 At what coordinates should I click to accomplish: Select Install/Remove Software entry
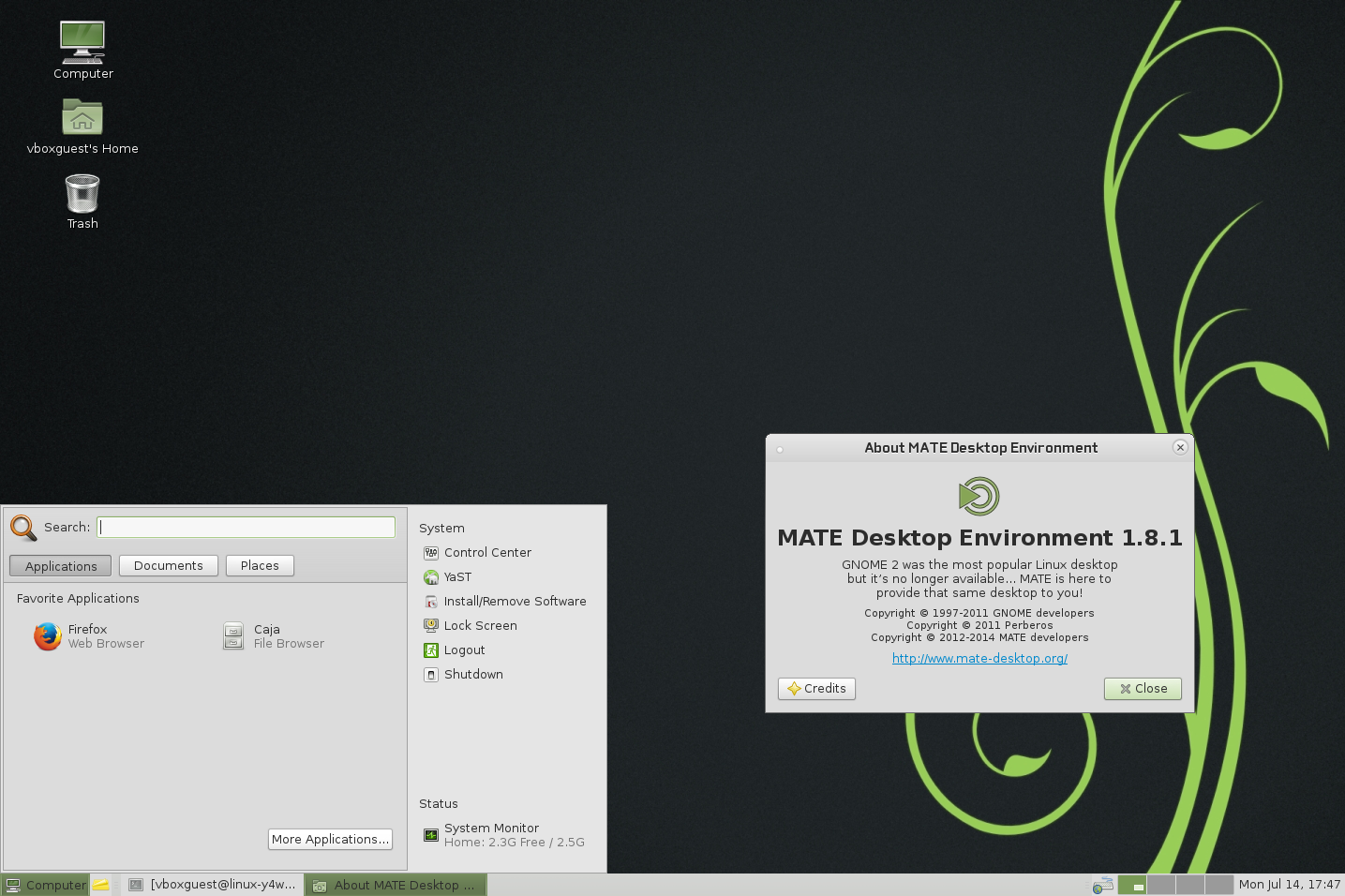click(515, 602)
